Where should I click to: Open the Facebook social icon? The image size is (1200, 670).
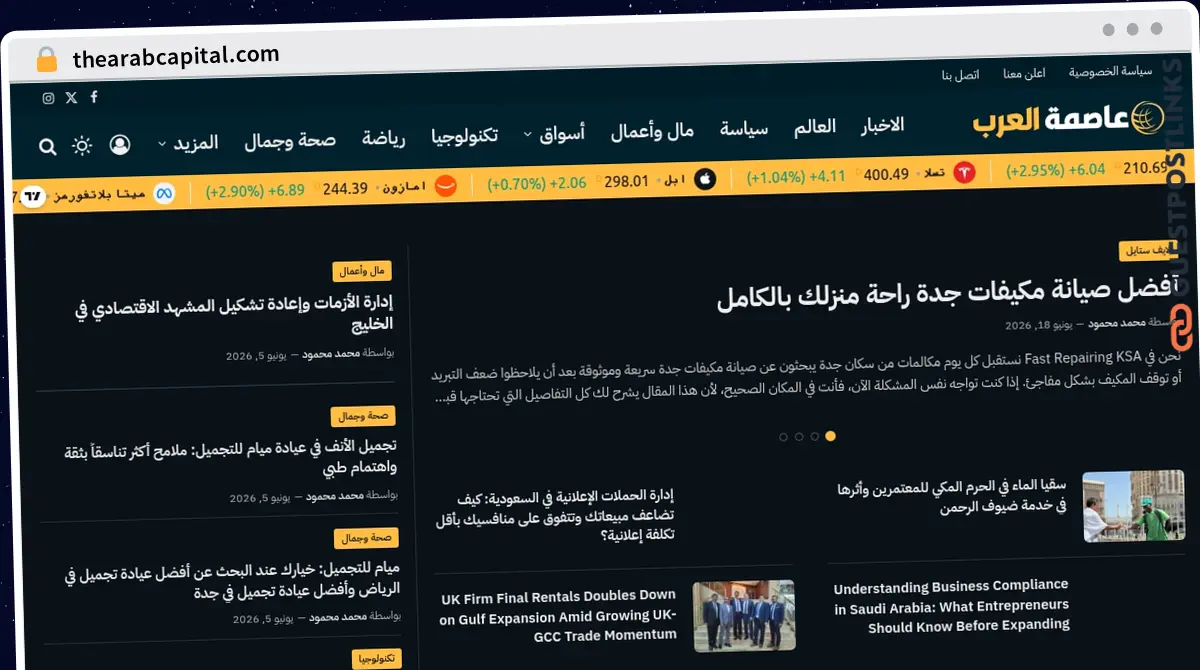[94, 97]
